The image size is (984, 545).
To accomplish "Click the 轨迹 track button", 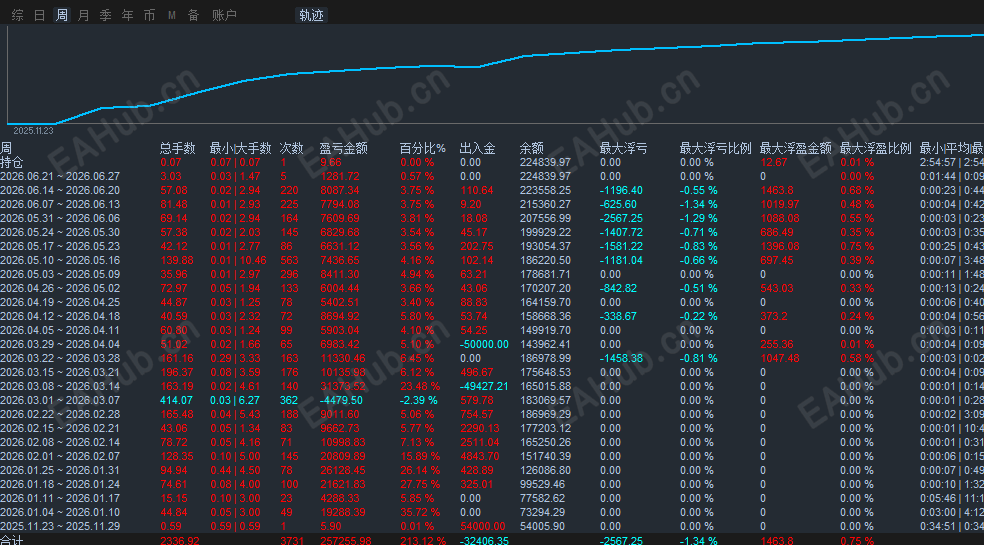I will pos(311,15).
